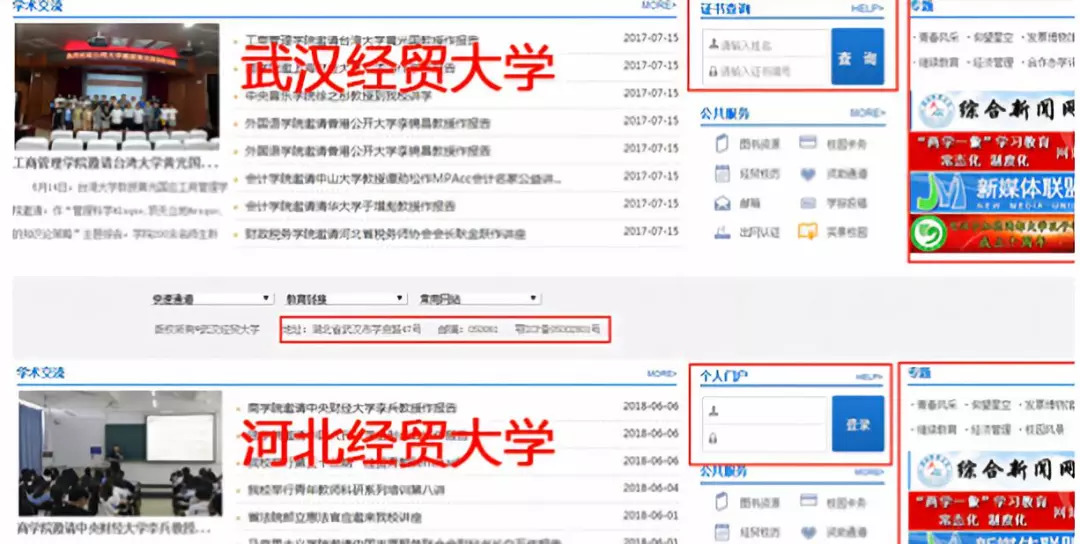Click the 登录 button in 个人门户
This screenshot has width=1080, height=544.
tap(858, 423)
